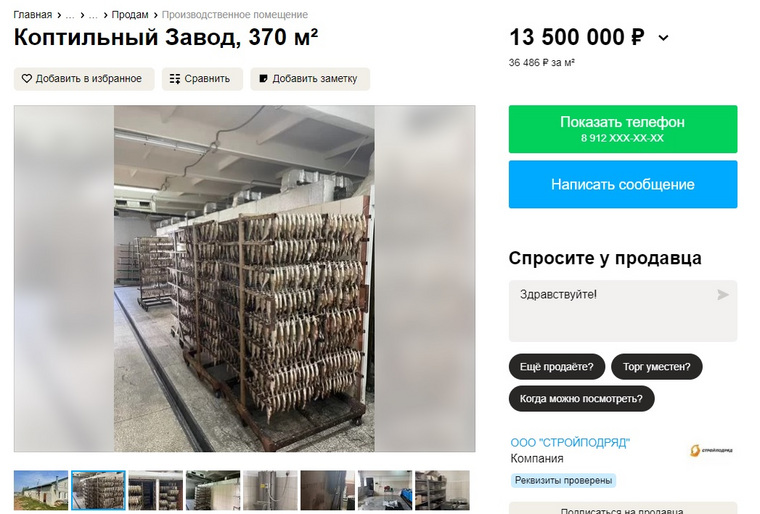The image size is (760, 514).
Task: Choose Когда можно посмотреть? quick question
Action: (x=581, y=399)
